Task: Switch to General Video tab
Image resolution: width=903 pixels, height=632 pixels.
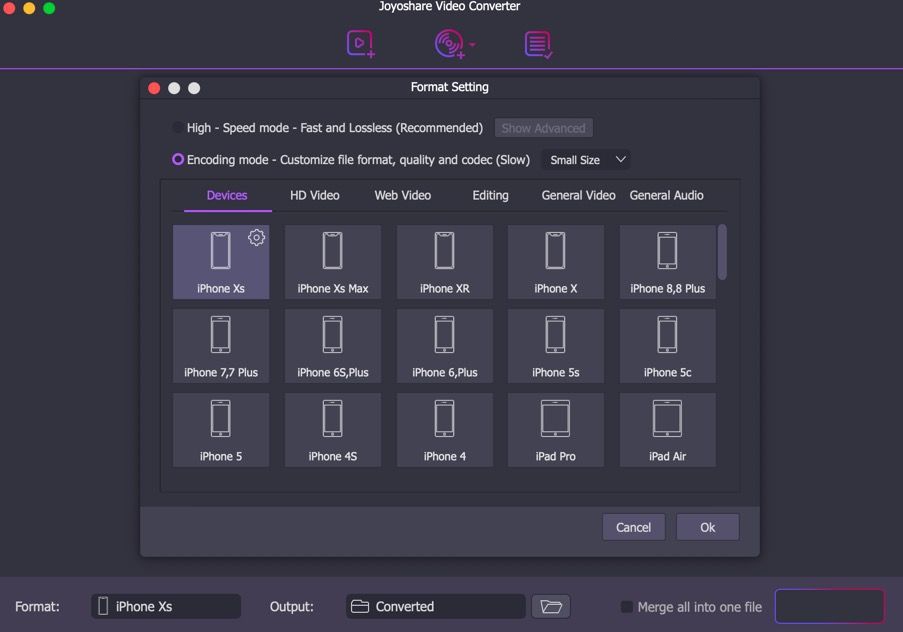Action: pyautogui.click(x=578, y=195)
